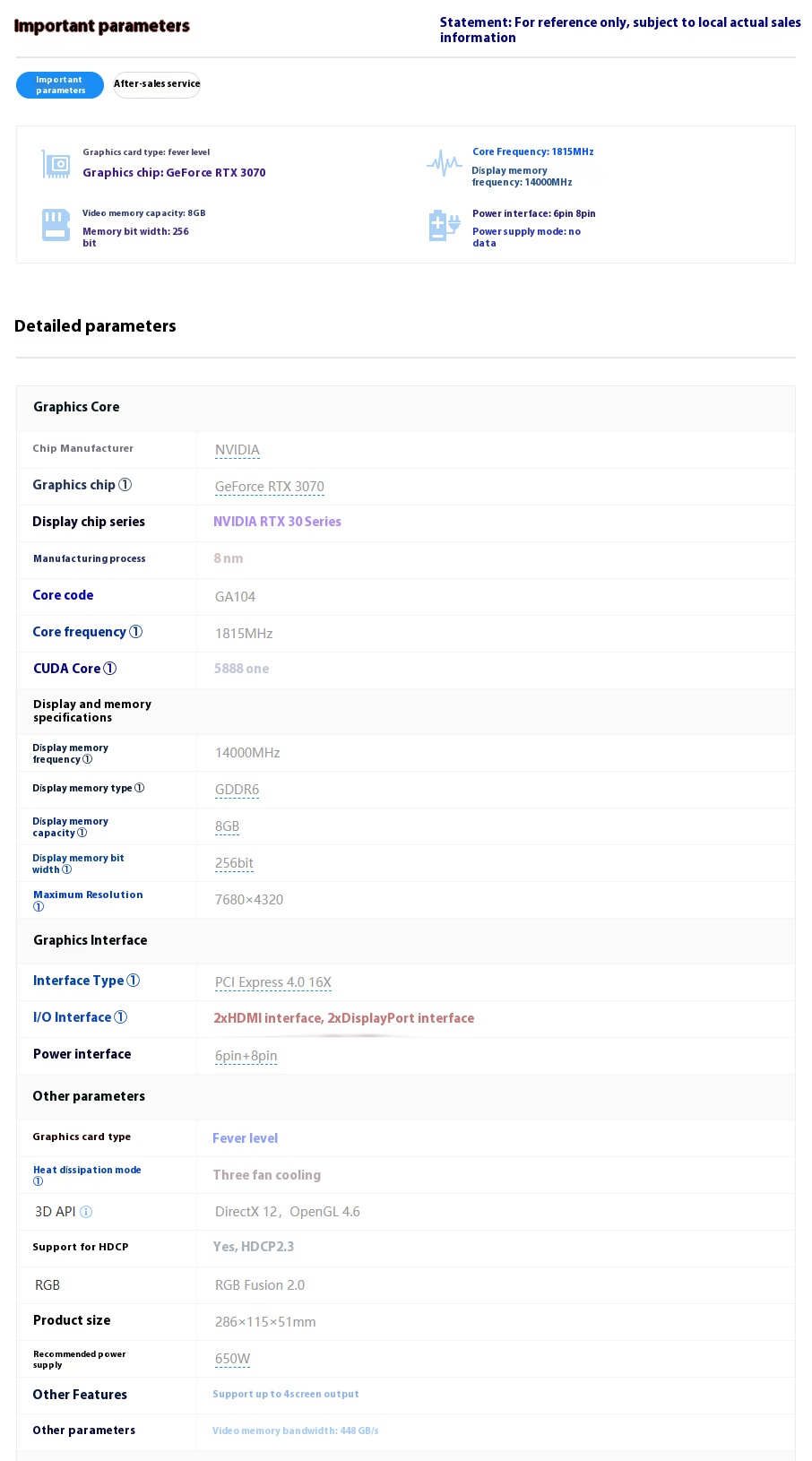The image size is (812, 1461).
Task: Click the Yes, HDCP2.3 value
Action: click(x=254, y=1247)
